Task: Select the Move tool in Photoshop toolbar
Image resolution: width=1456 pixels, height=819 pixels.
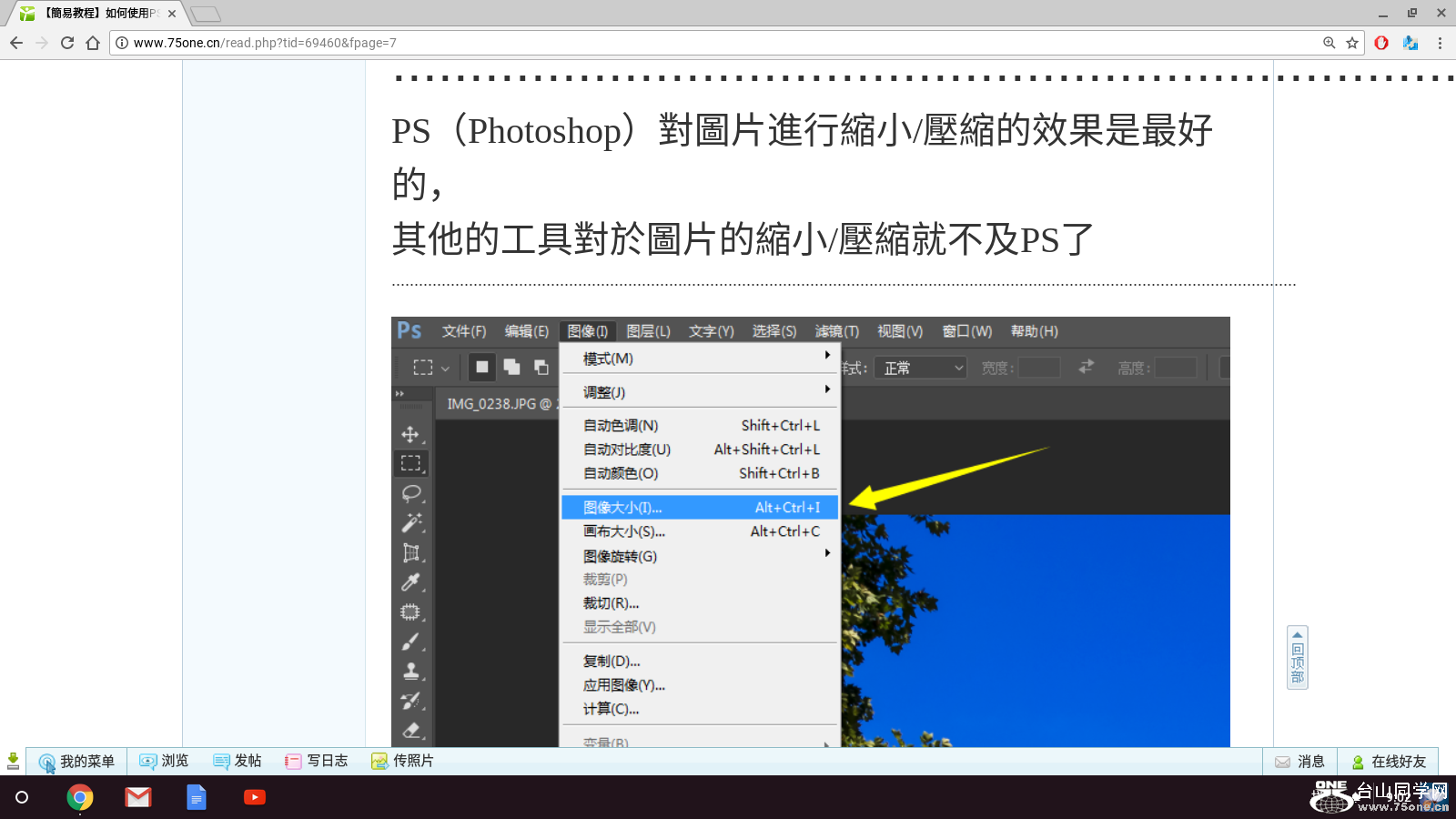Action: [410, 434]
